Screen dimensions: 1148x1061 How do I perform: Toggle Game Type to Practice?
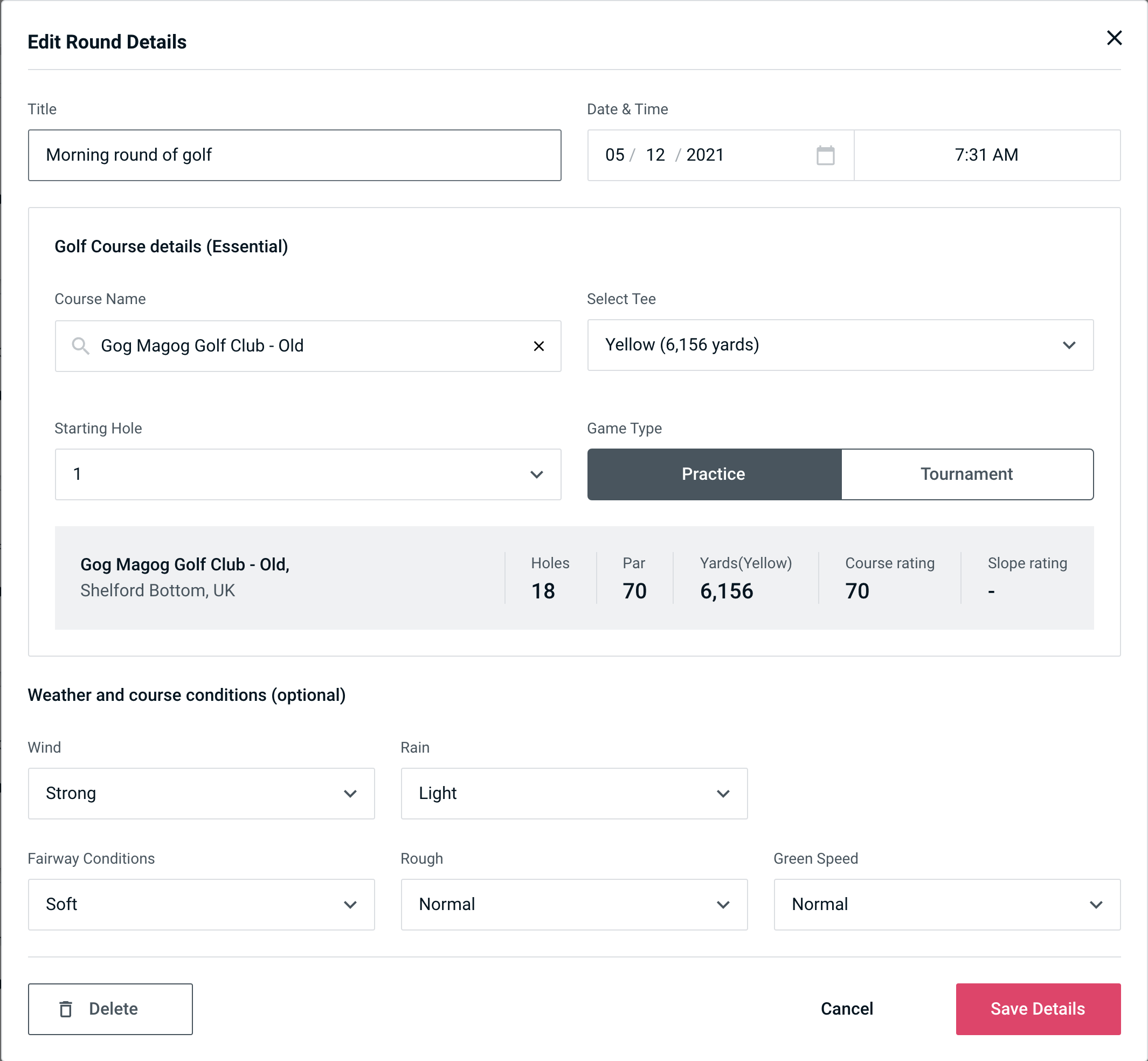click(713, 474)
